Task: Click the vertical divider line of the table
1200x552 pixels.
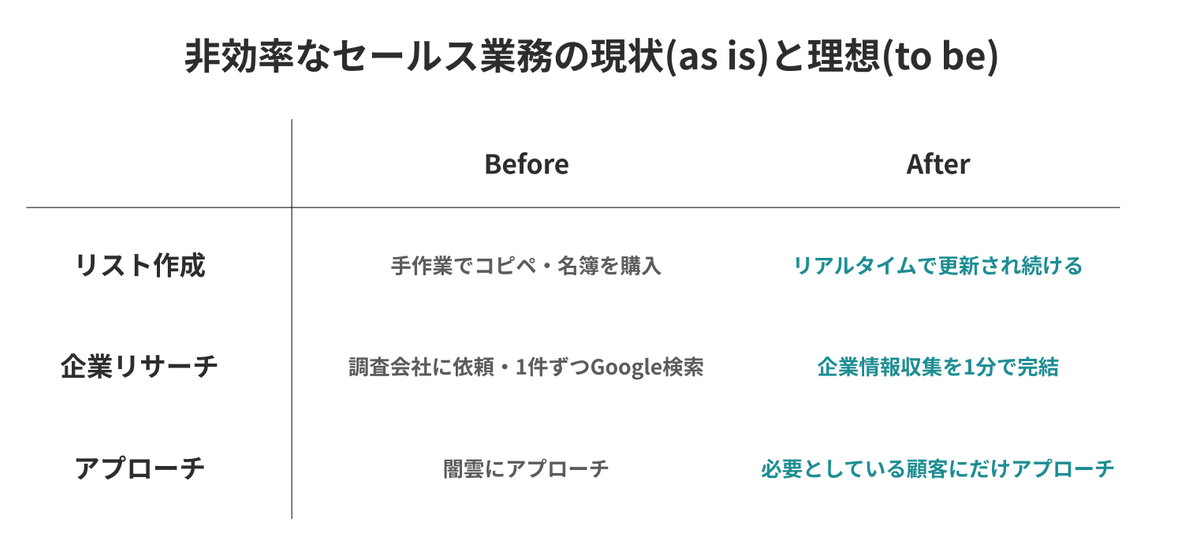Action: 292,318
